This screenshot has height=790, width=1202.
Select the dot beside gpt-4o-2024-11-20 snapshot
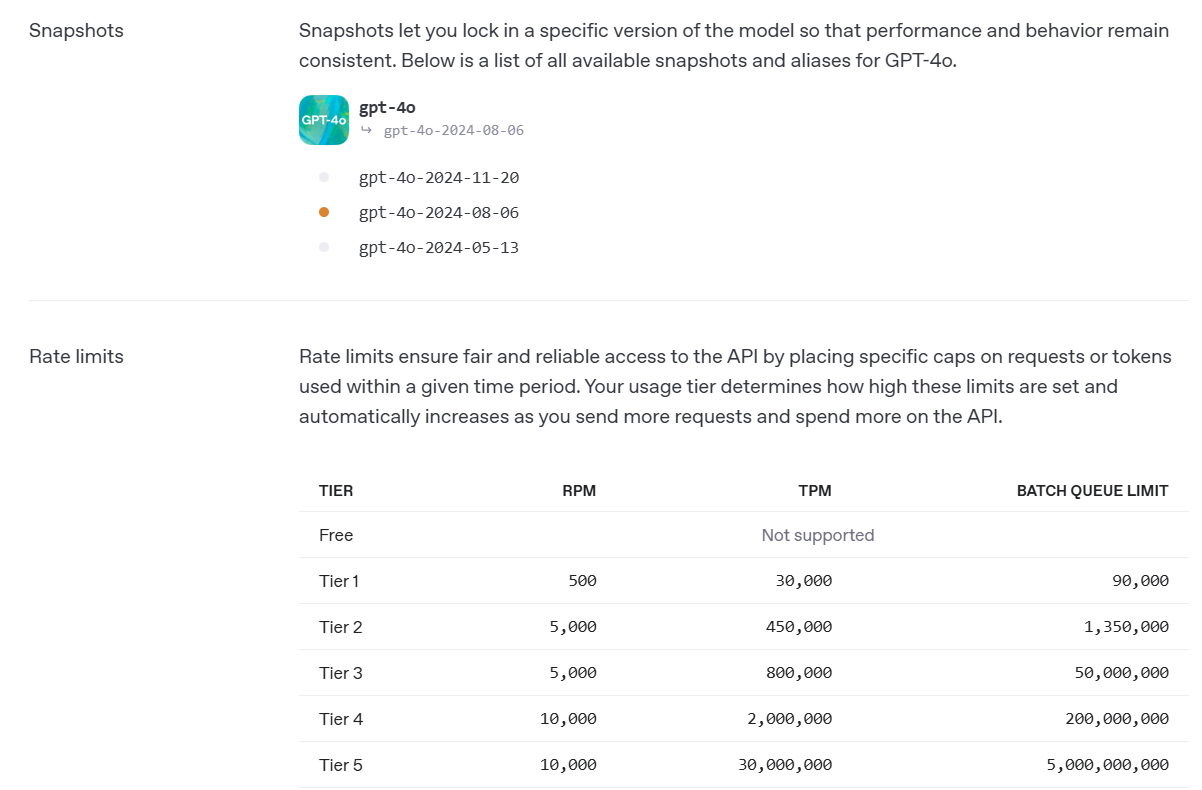coord(324,178)
